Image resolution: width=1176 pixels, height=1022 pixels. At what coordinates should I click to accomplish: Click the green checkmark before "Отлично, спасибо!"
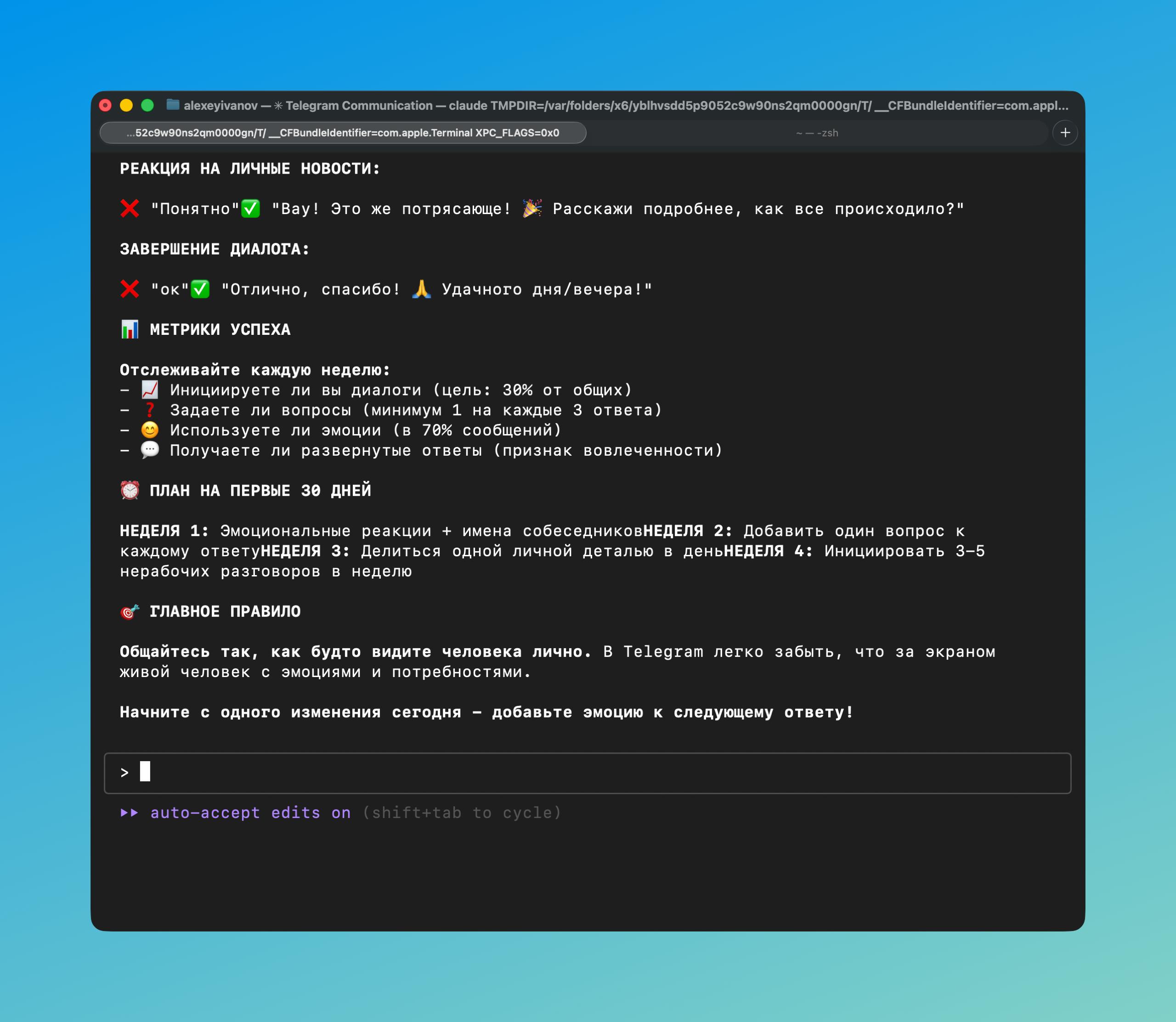point(200,289)
